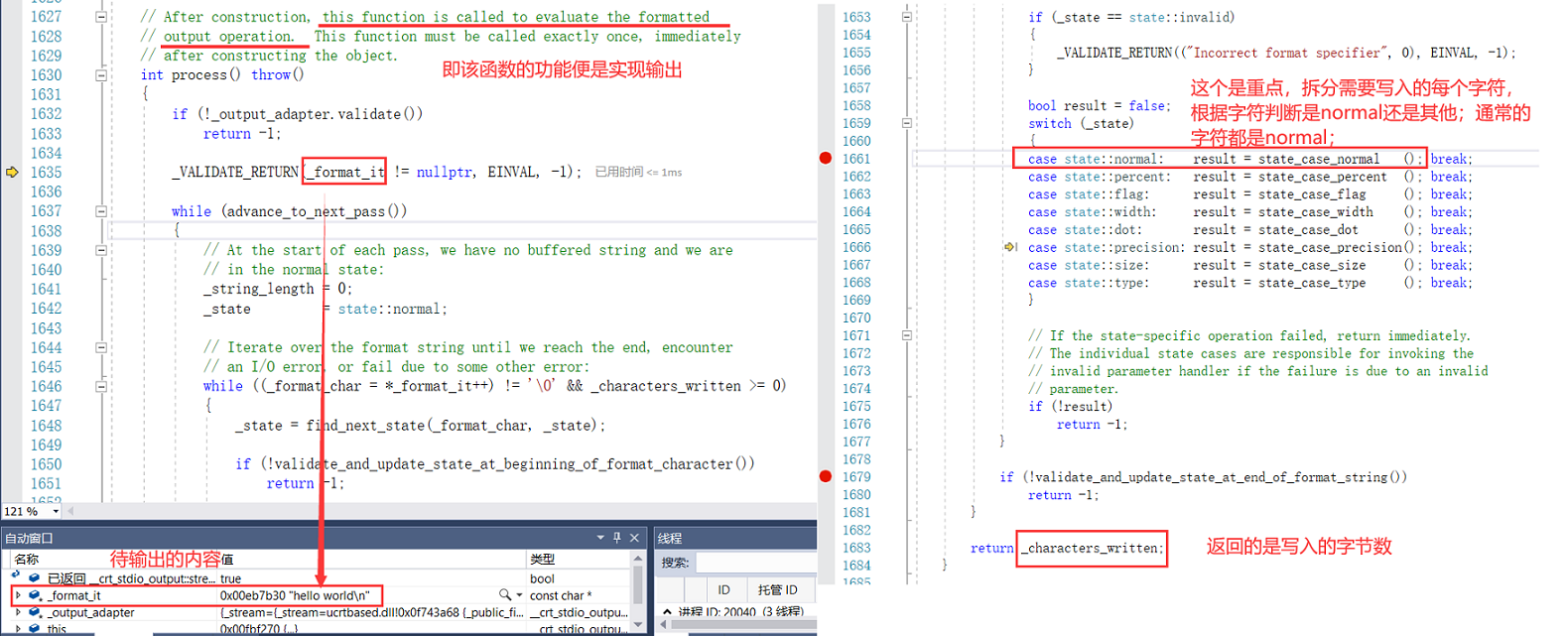Image resolution: width=1568 pixels, height=636 pixels.
Task: Close the 自动窗口 panel
Action: click(634, 538)
